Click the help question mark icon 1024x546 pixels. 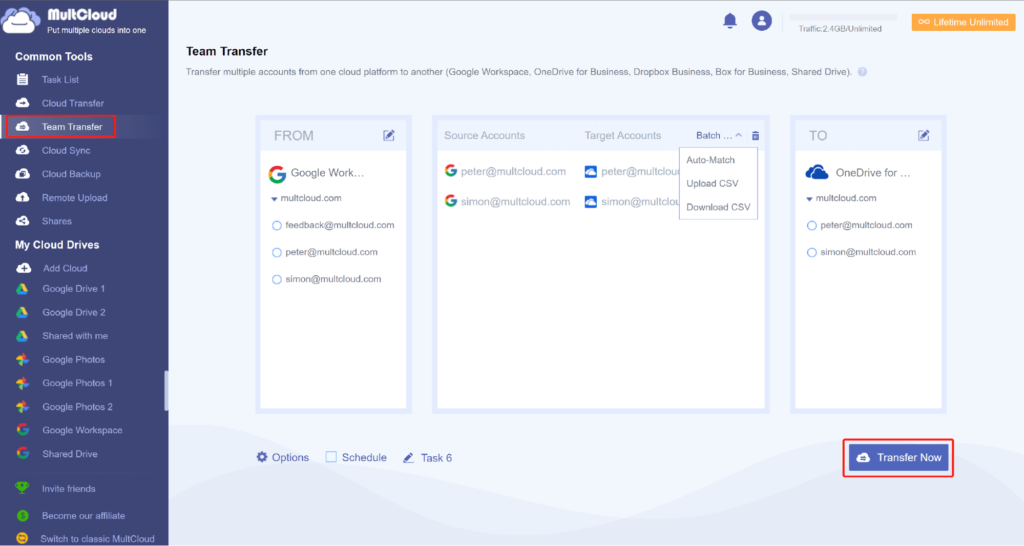click(862, 72)
